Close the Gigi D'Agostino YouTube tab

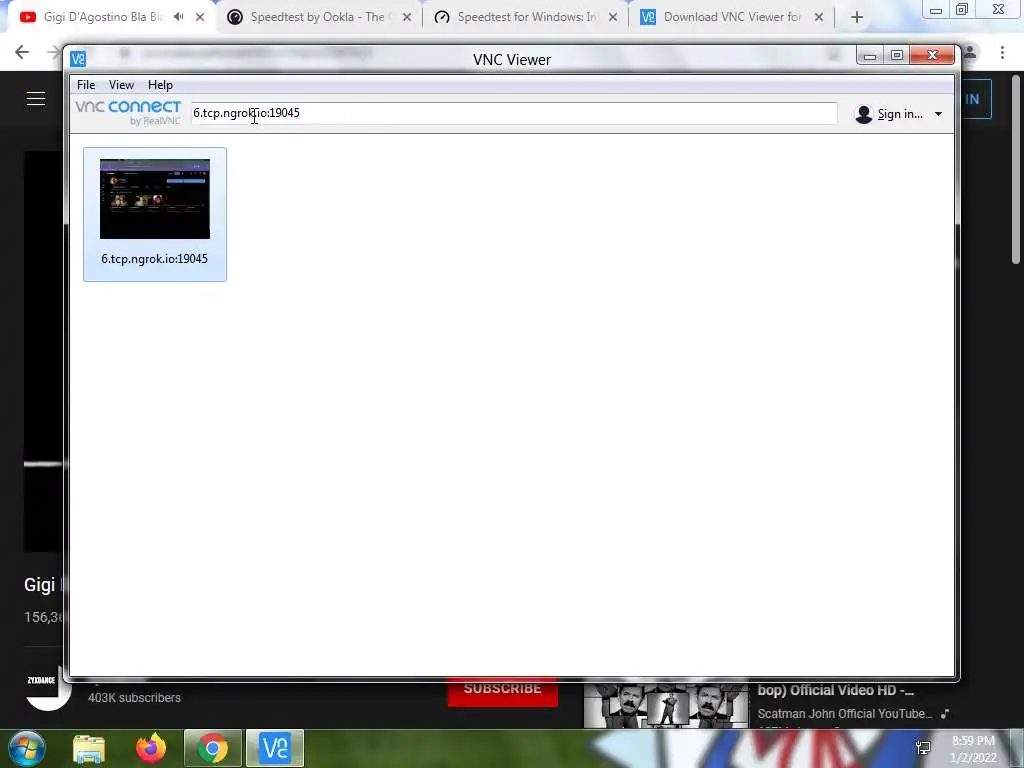pyautogui.click(x=200, y=17)
